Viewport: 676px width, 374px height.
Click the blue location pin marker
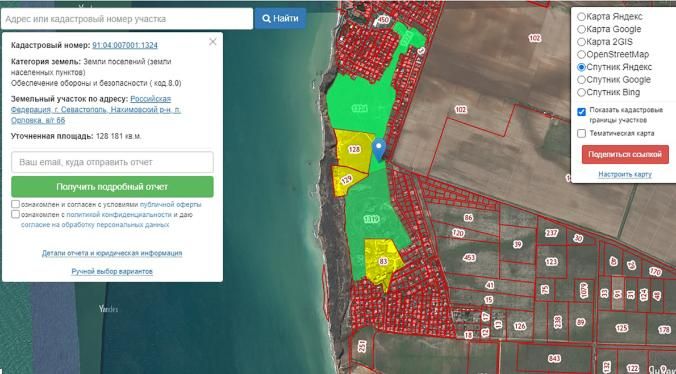coord(379,150)
